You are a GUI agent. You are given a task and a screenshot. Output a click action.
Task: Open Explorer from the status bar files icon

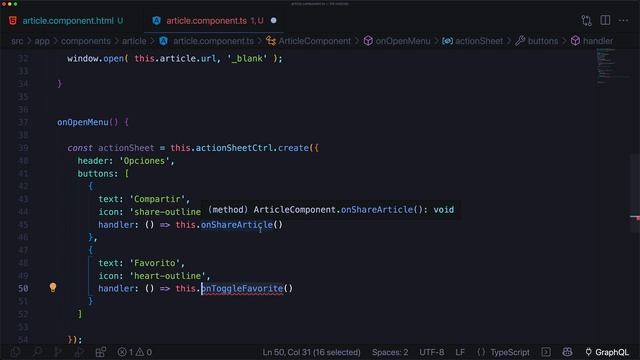pyautogui.click(x=16, y=352)
